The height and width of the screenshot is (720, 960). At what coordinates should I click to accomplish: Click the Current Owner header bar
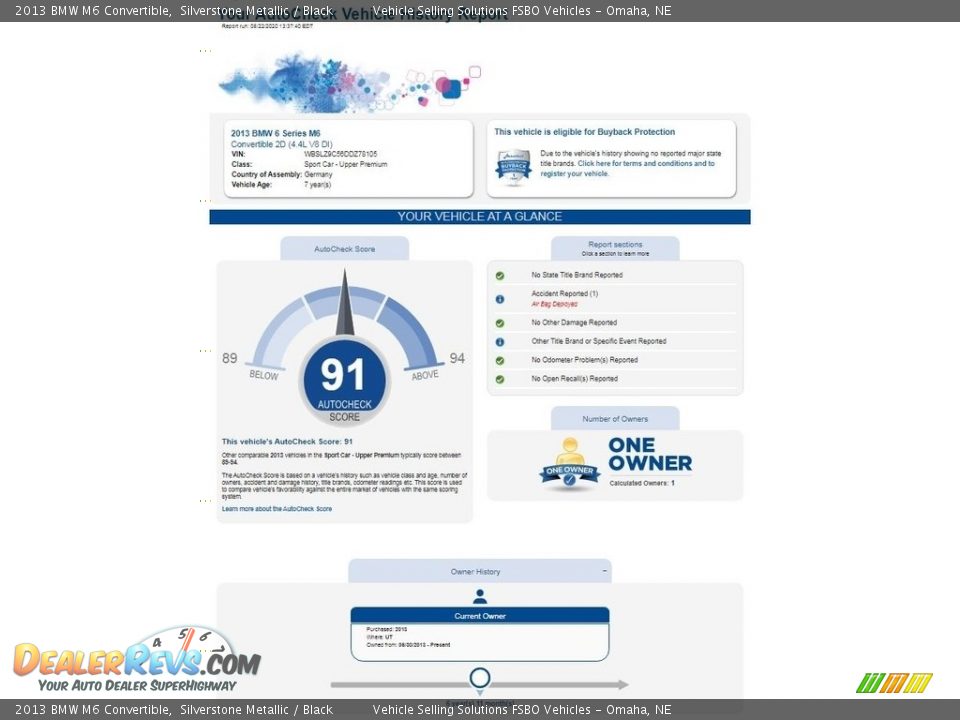click(480, 616)
